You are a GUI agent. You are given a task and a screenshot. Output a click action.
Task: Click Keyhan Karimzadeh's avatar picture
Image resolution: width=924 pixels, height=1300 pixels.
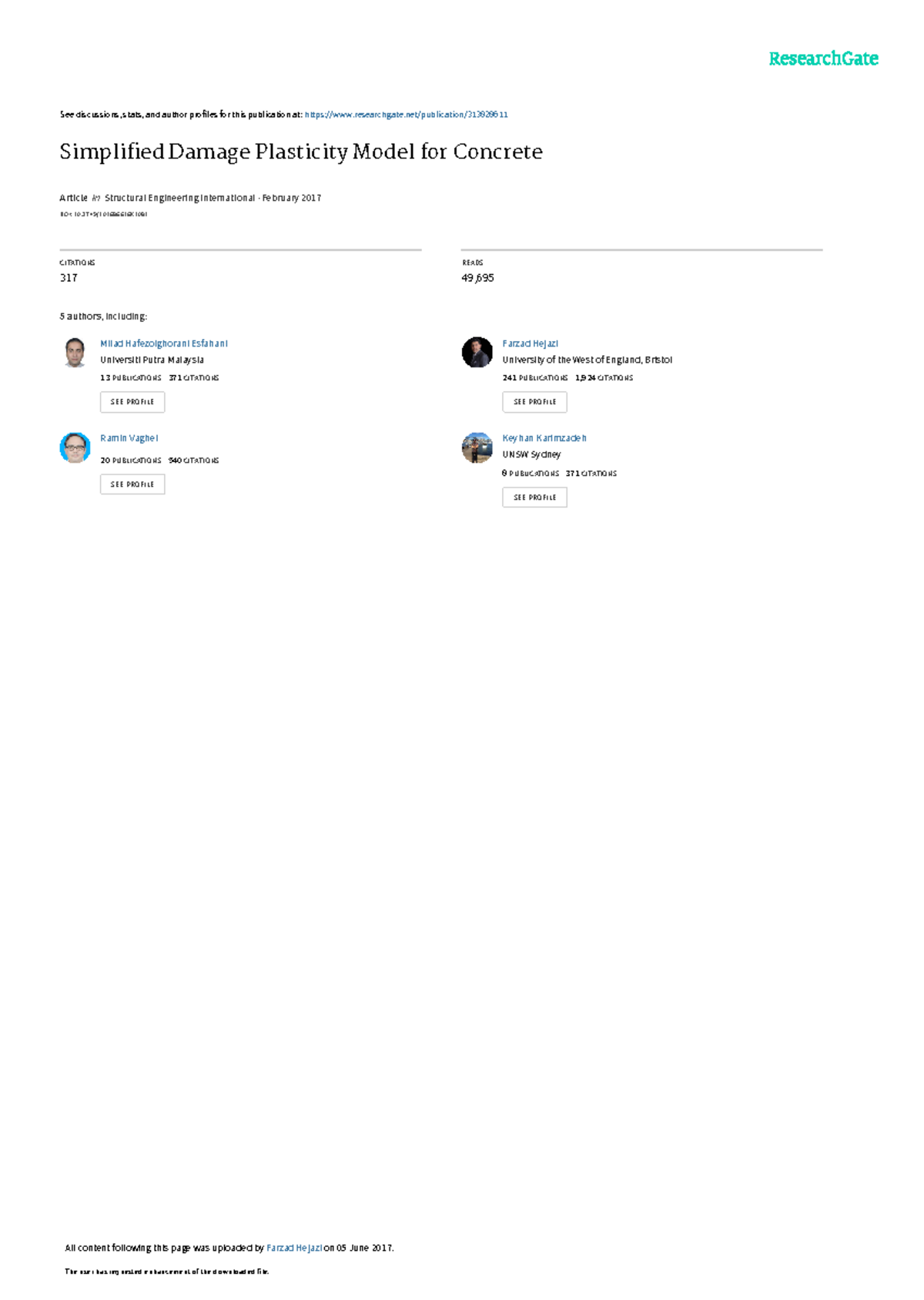coord(477,447)
